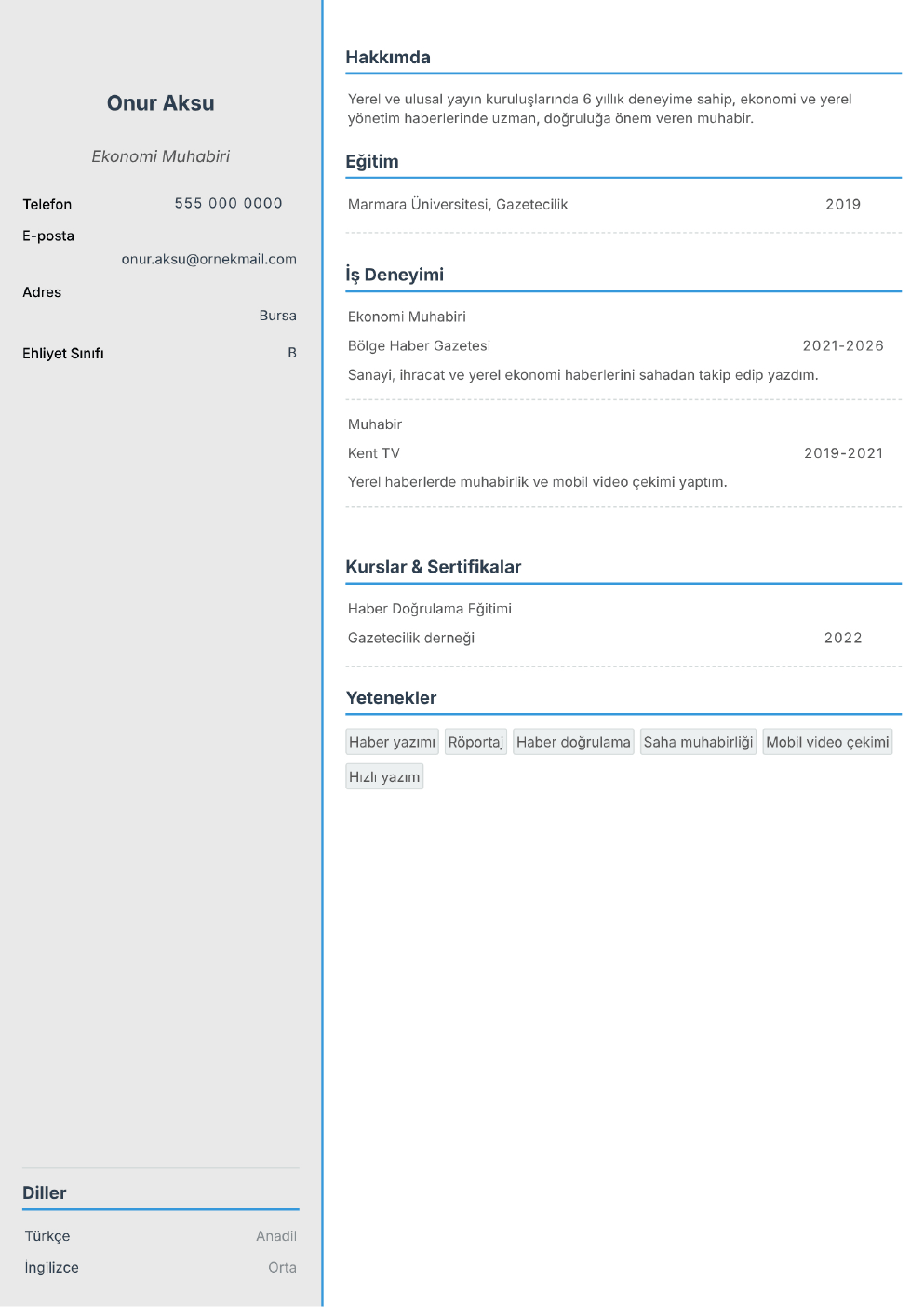Click the proficiency level "Anadil"

click(276, 1236)
